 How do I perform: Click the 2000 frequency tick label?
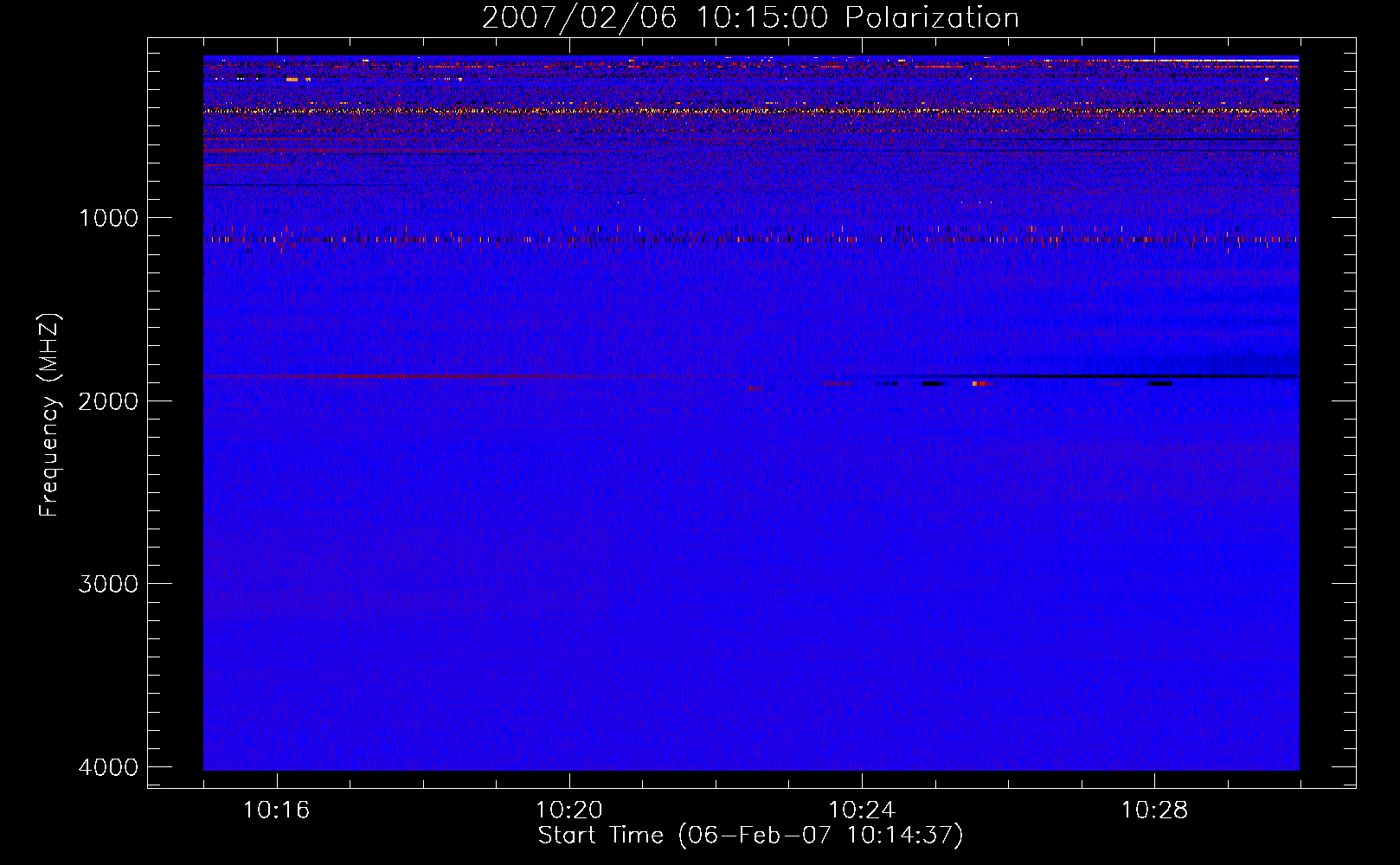point(109,400)
